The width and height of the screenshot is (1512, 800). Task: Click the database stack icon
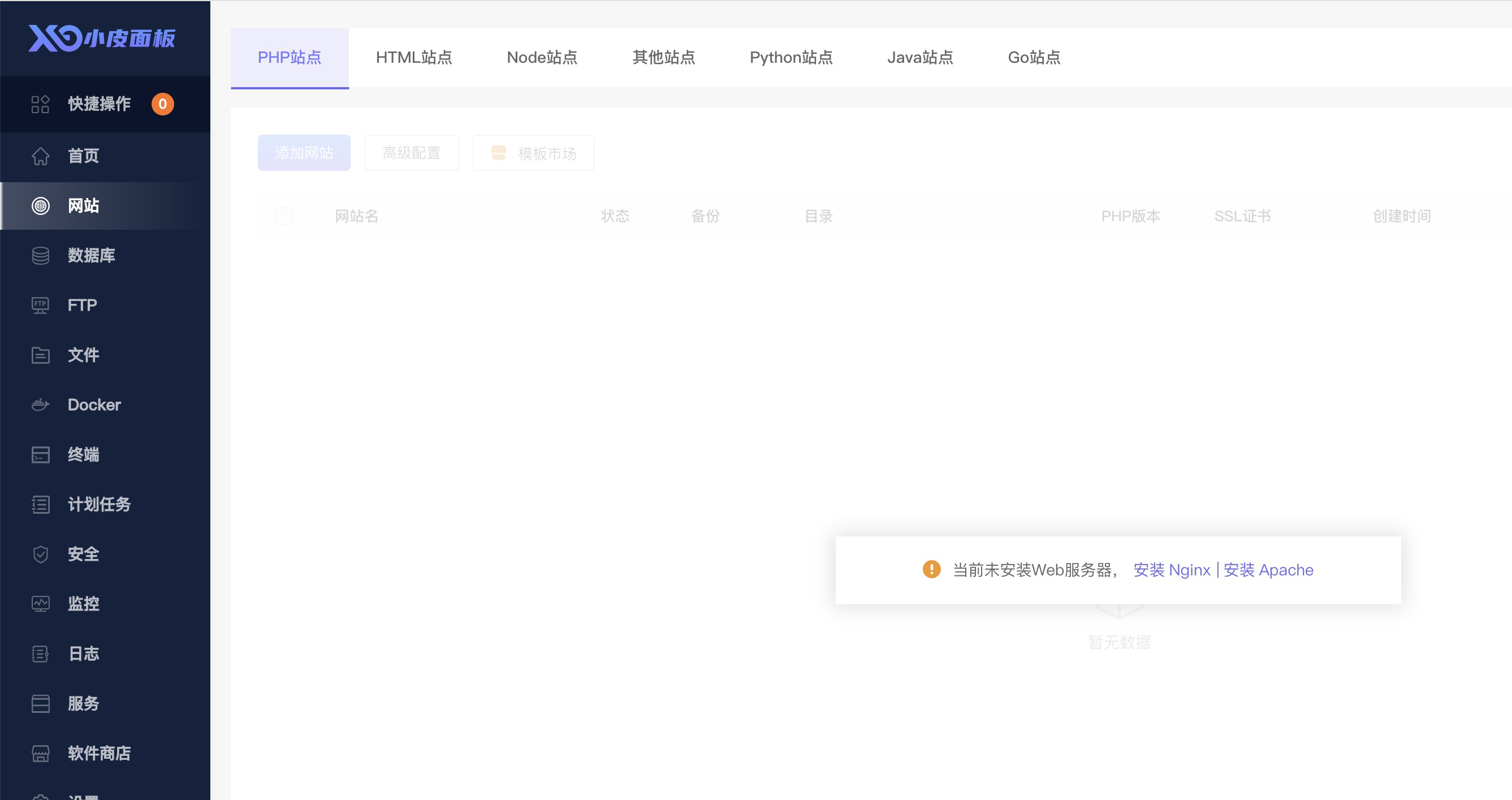pyautogui.click(x=40, y=256)
